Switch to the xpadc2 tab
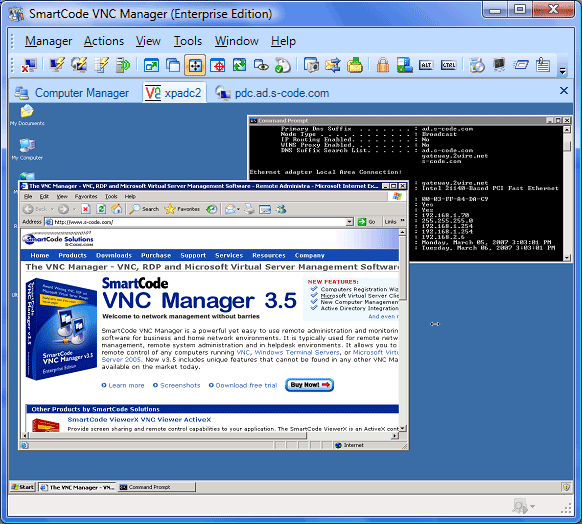 (174, 93)
